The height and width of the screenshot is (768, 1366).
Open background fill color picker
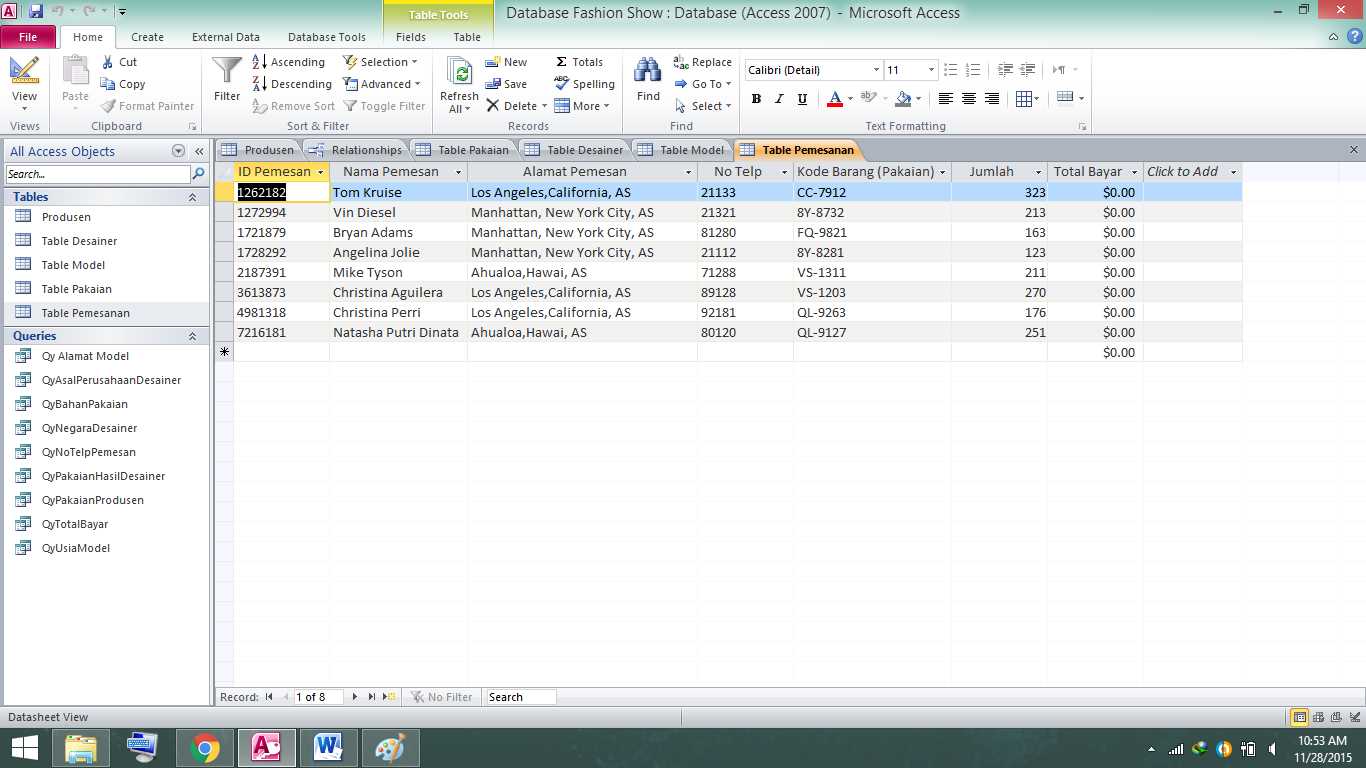click(x=919, y=99)
